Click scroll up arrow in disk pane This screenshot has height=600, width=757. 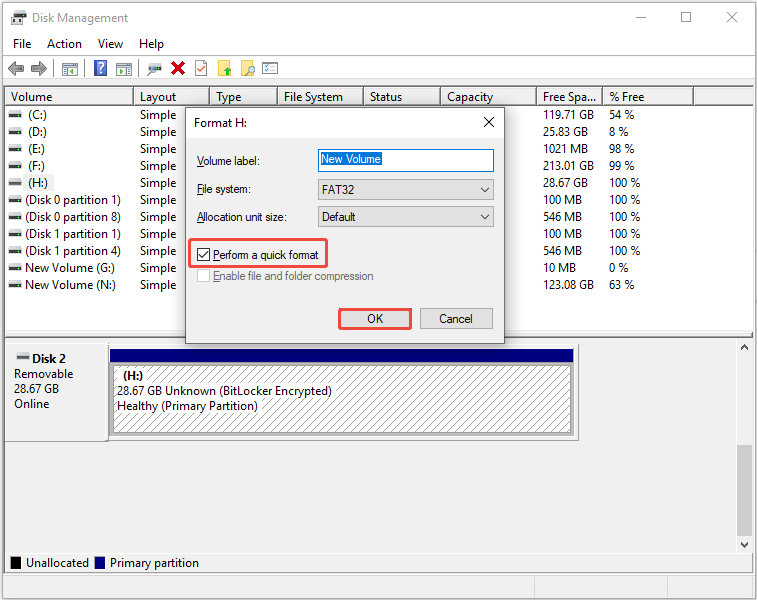tap(744, 347)
